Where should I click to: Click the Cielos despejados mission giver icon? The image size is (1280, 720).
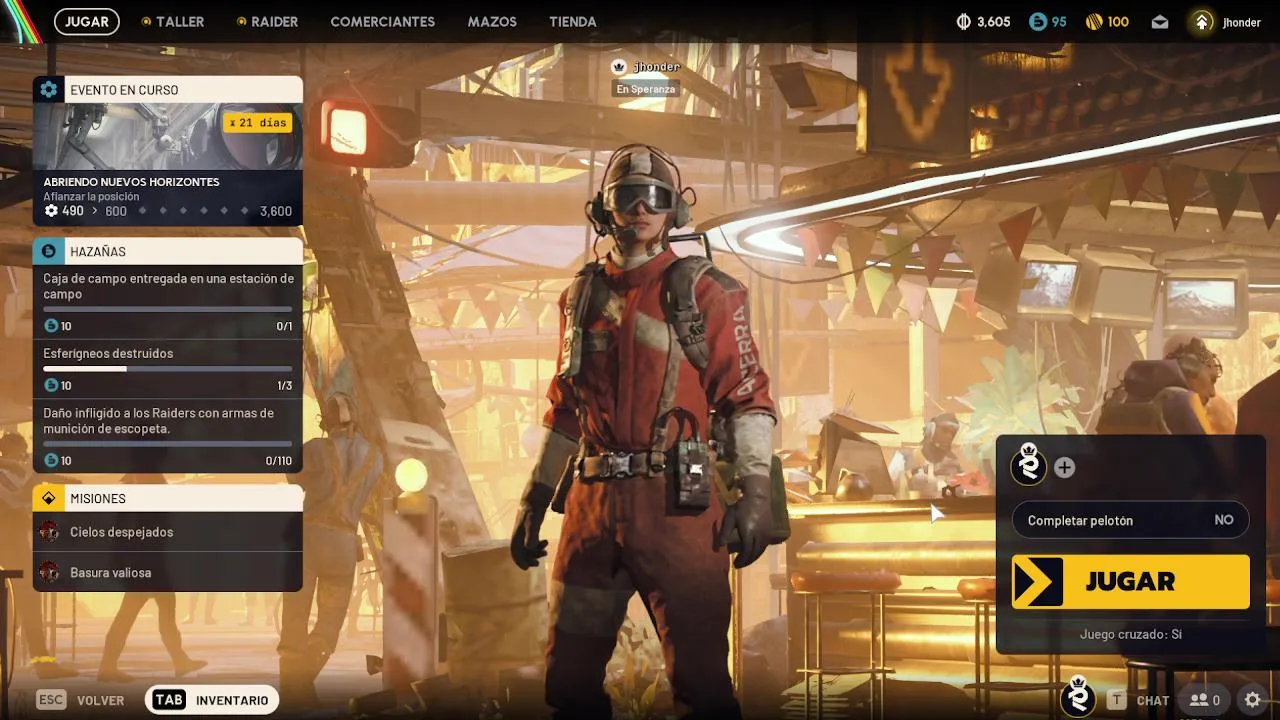[49, 532]
